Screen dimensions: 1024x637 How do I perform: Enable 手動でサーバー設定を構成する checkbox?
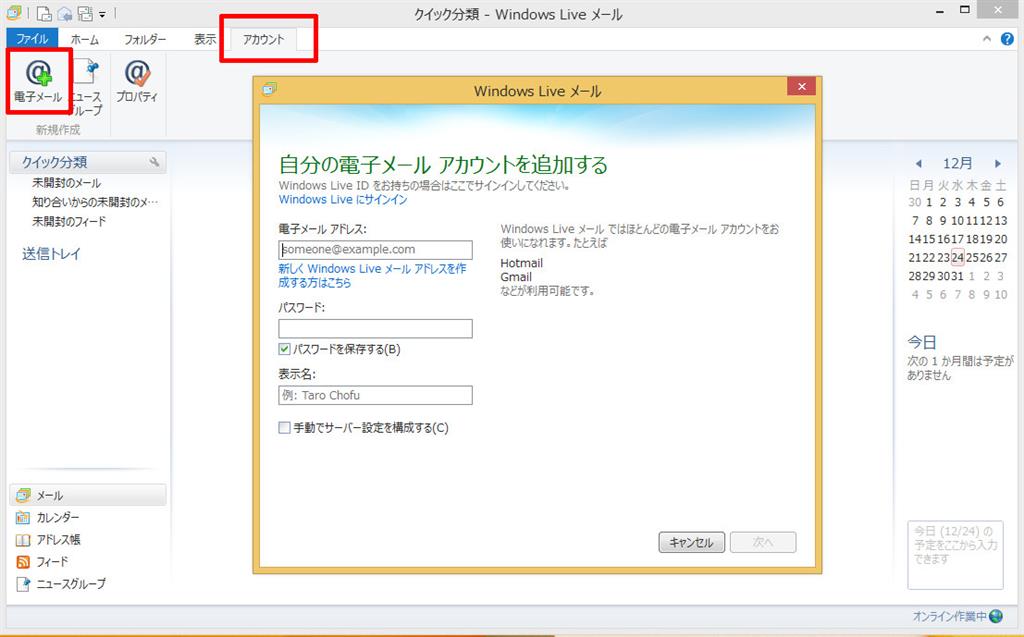[284, 428]
